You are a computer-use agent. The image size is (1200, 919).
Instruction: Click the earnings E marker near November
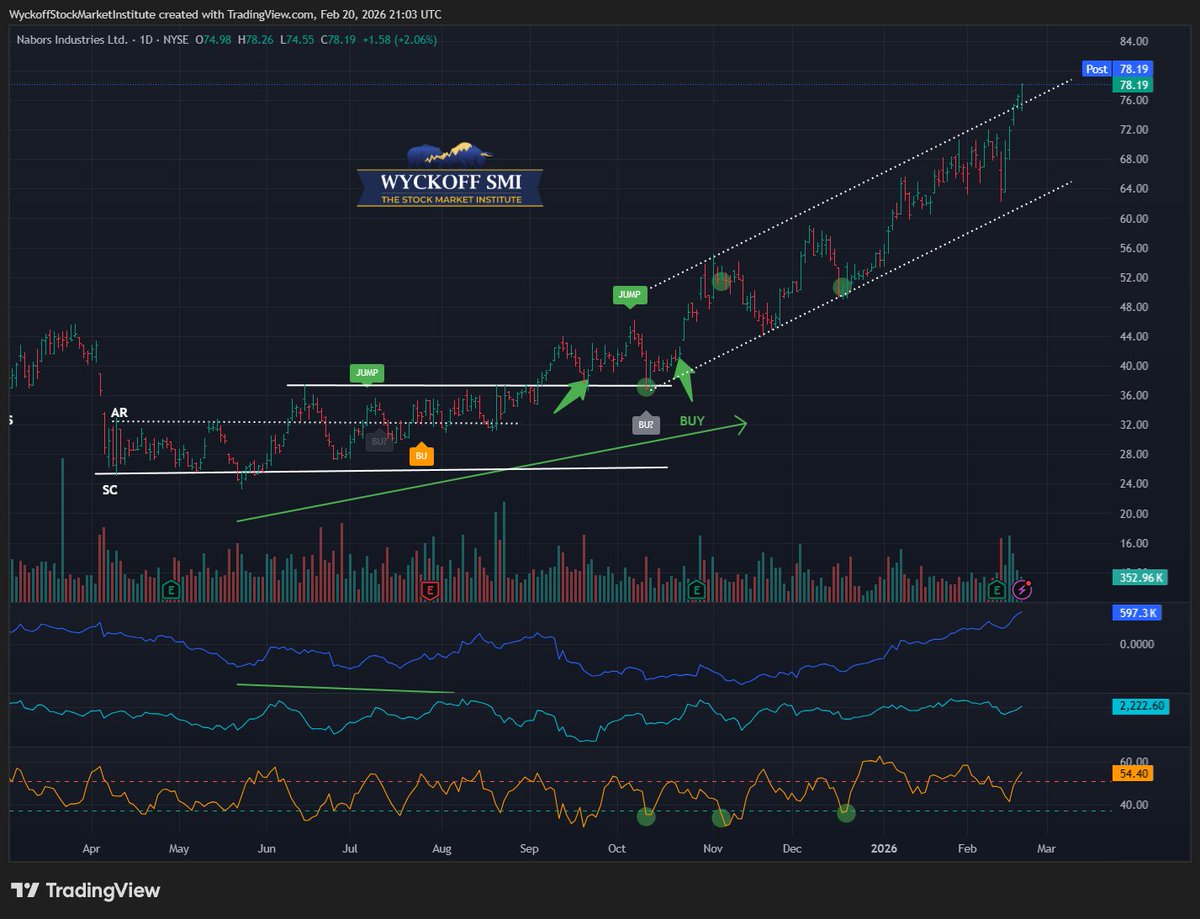tap(696, 590)
